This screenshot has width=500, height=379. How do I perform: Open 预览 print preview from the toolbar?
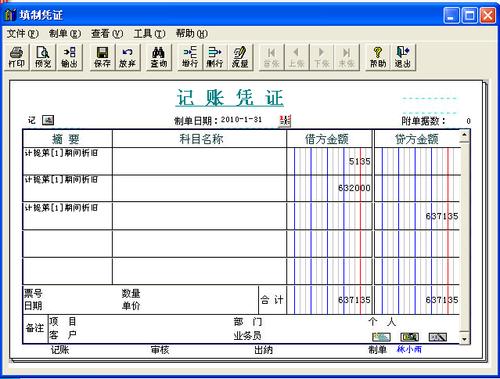click(43, 57)
